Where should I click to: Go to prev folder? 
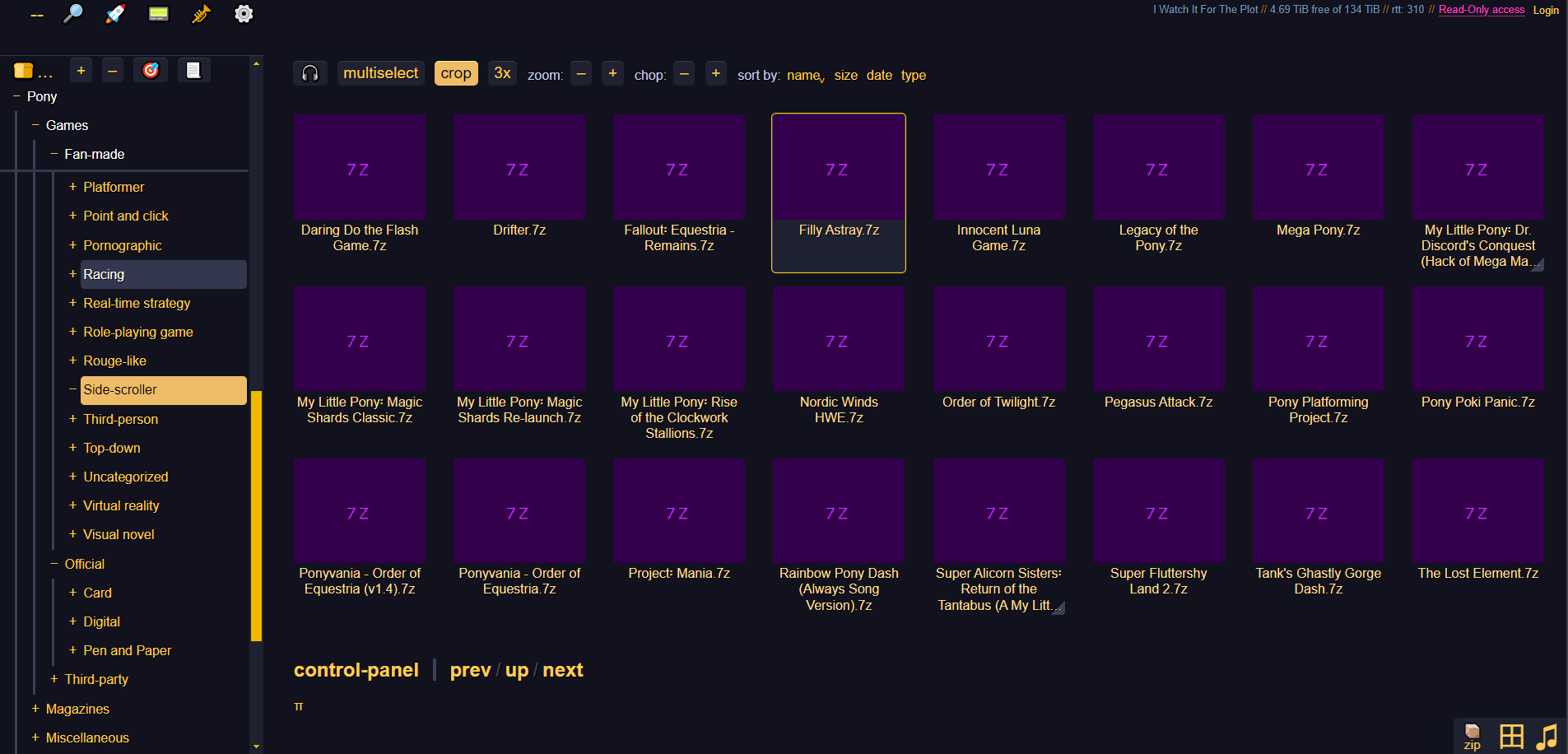tap(471, 670)
